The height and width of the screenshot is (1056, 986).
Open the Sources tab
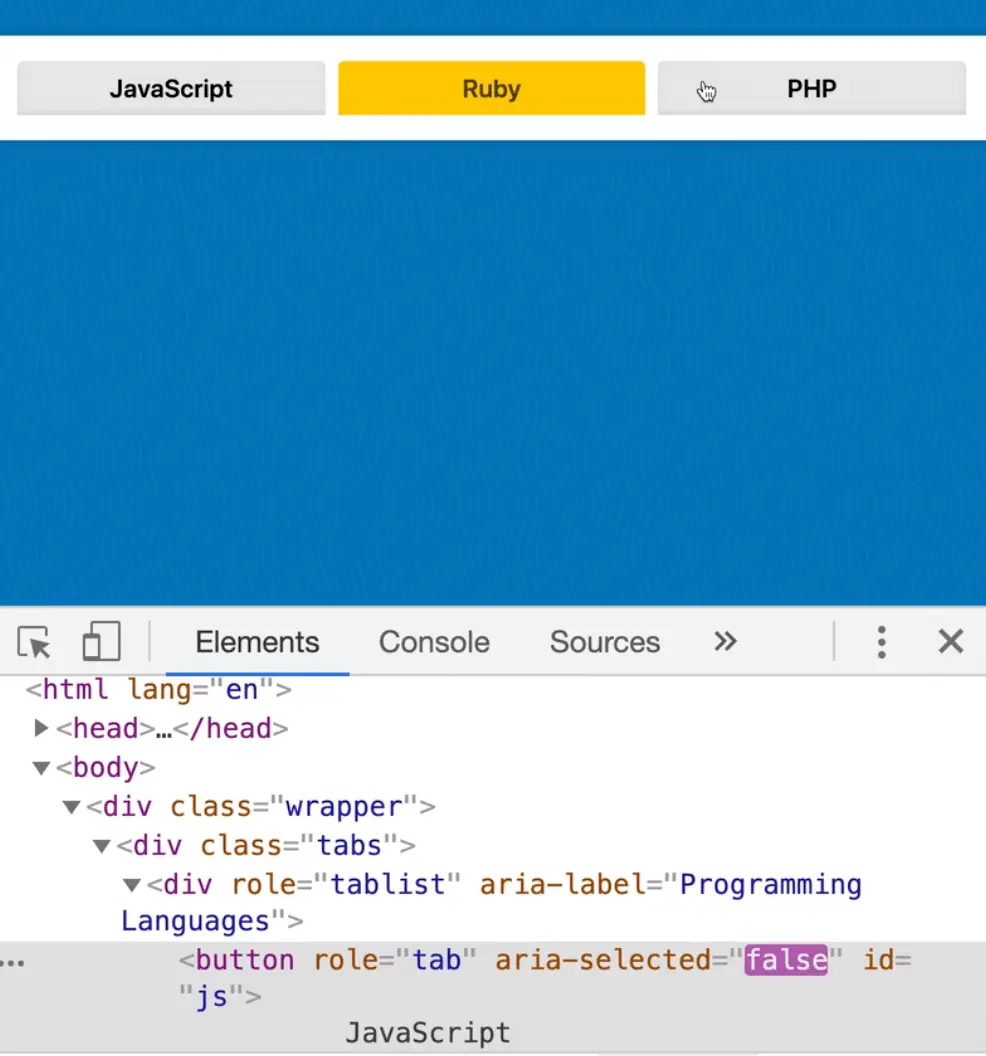tap(604, 642)
